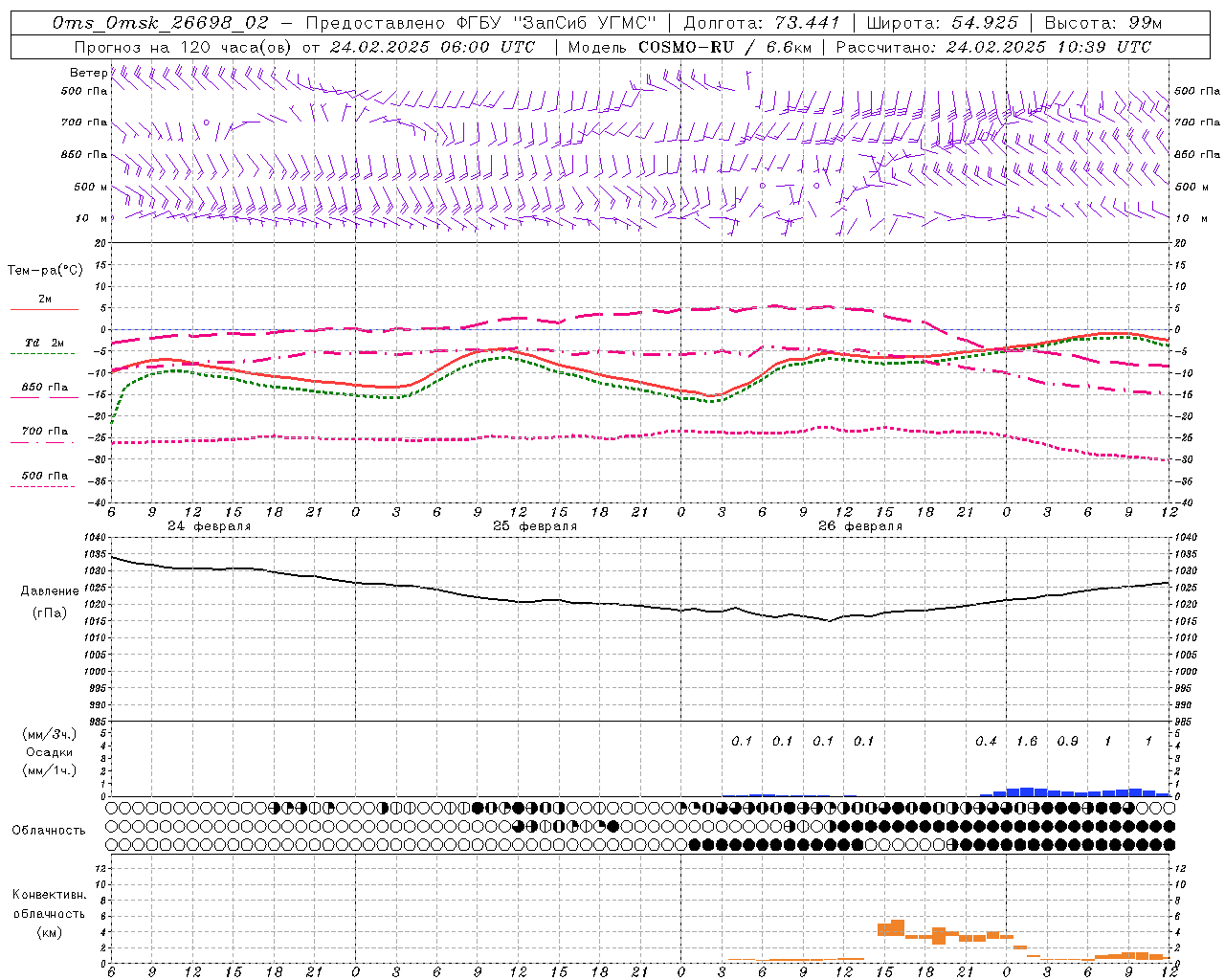
Task: Select the "850 гПа" temperature legend entry
Action: (x=45, y=388)
